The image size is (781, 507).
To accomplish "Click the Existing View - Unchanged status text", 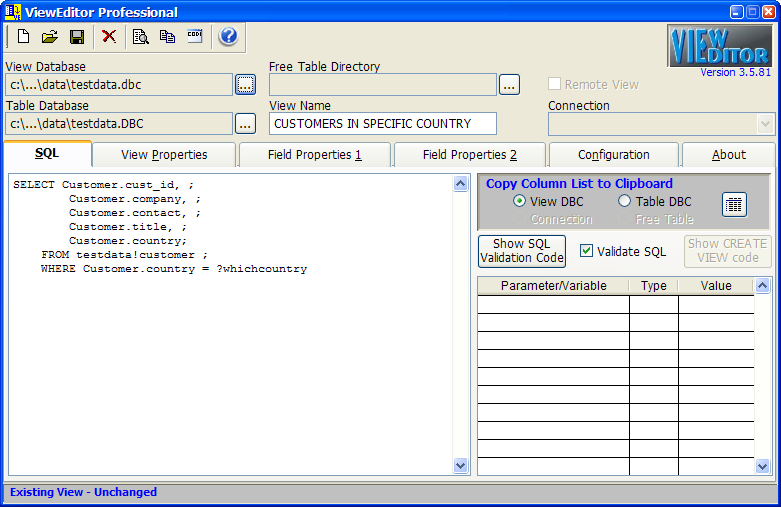I will (x=83, y=492).
